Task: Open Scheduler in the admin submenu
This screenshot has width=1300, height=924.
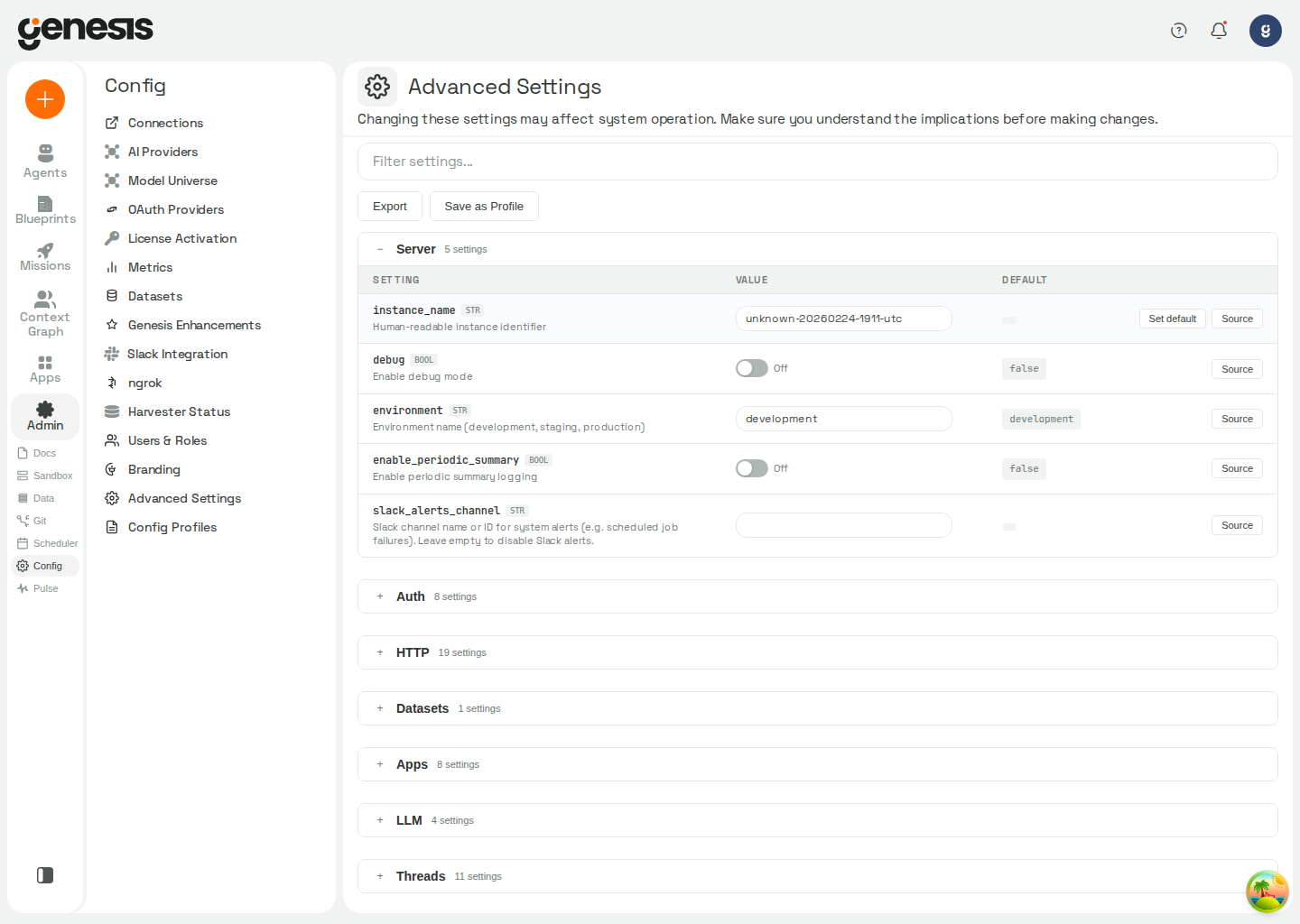Action: pos(47,543)
